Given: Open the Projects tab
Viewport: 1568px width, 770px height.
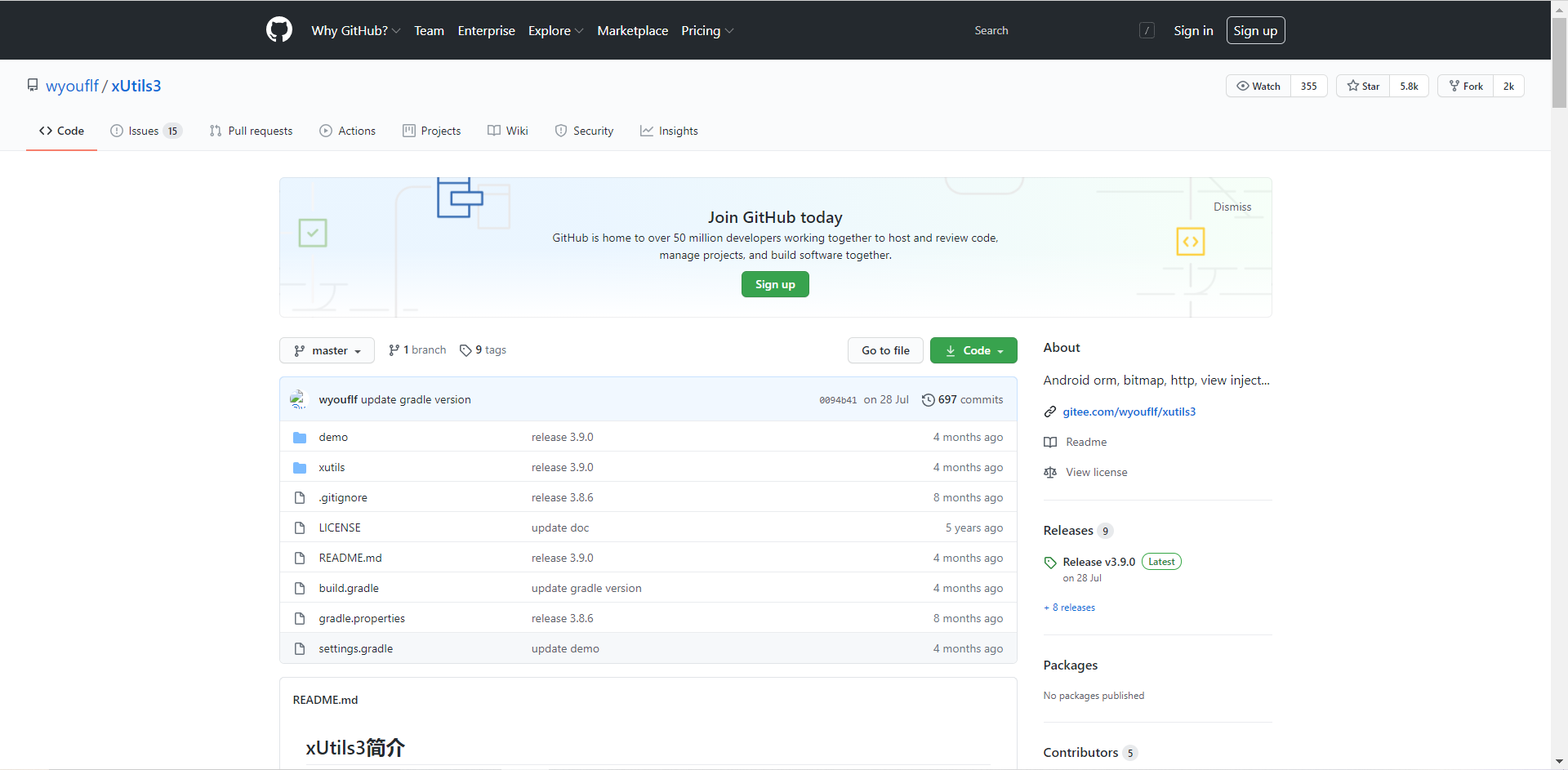Looking at the screenshot, I should 432,131.
